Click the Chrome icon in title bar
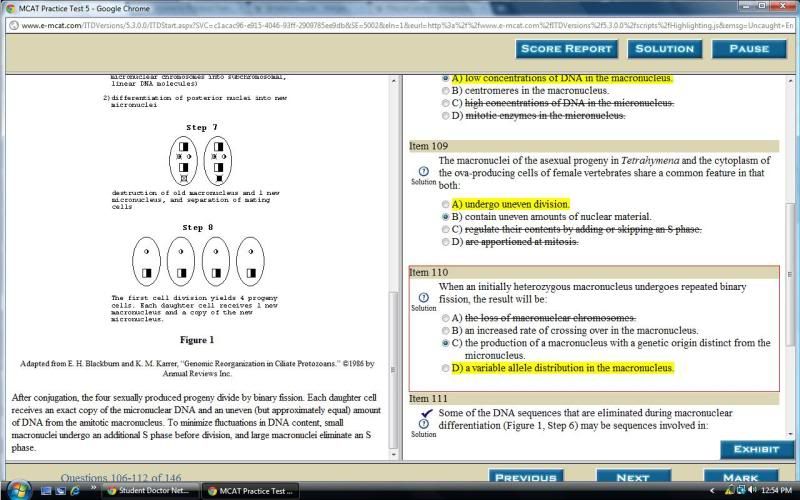Screen dimensions: 800x500 (10, 9)
